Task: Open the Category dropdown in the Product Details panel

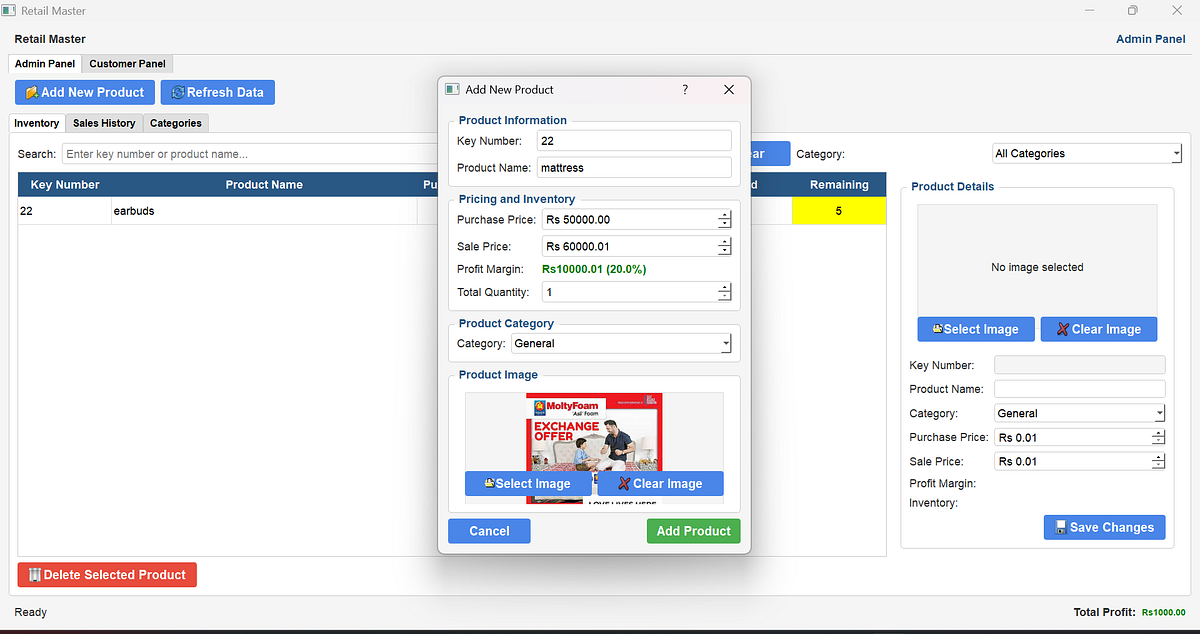Action: [x=1160, y=413]
